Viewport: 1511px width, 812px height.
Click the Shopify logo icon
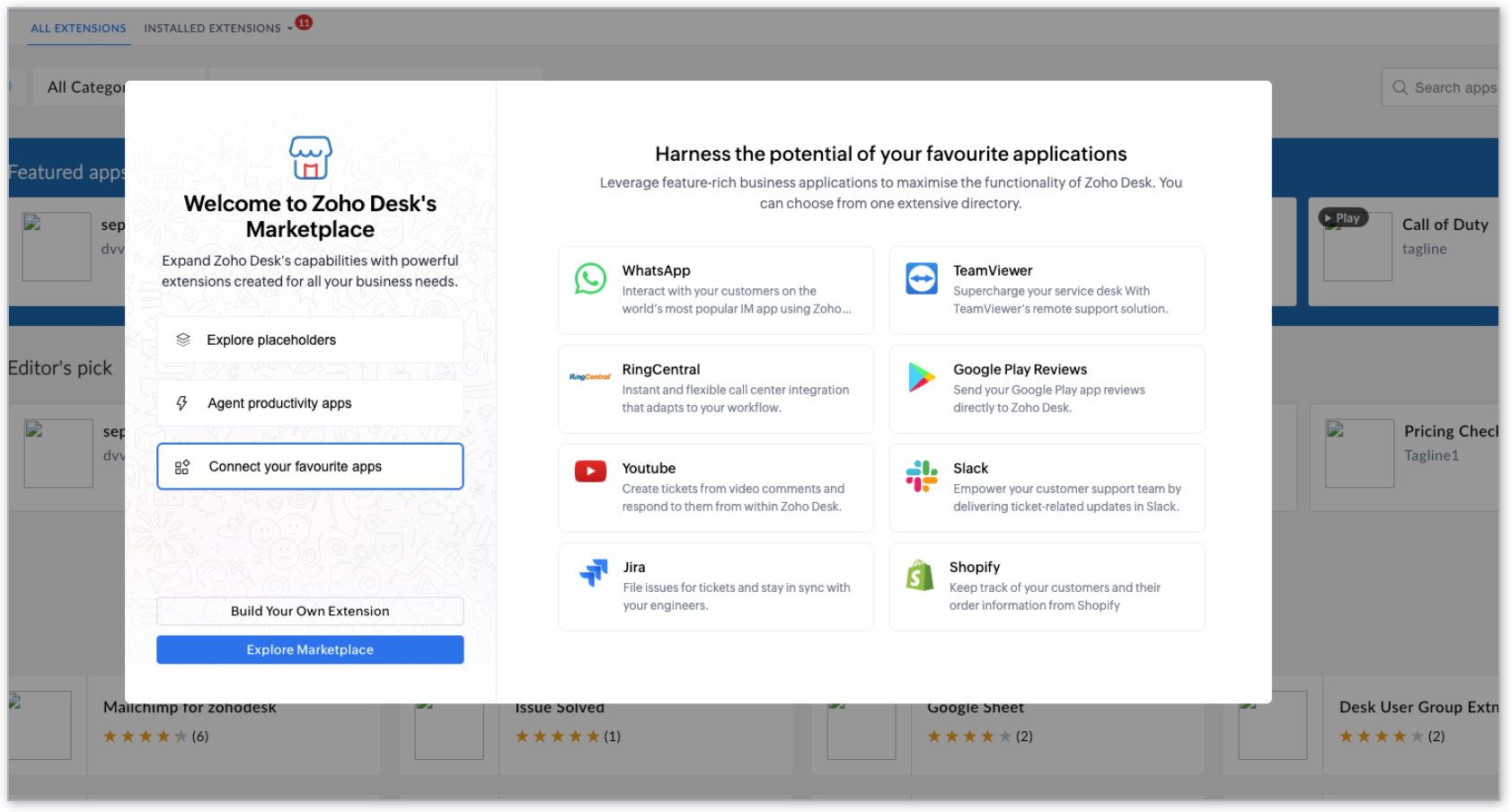(x=920, y=575)
